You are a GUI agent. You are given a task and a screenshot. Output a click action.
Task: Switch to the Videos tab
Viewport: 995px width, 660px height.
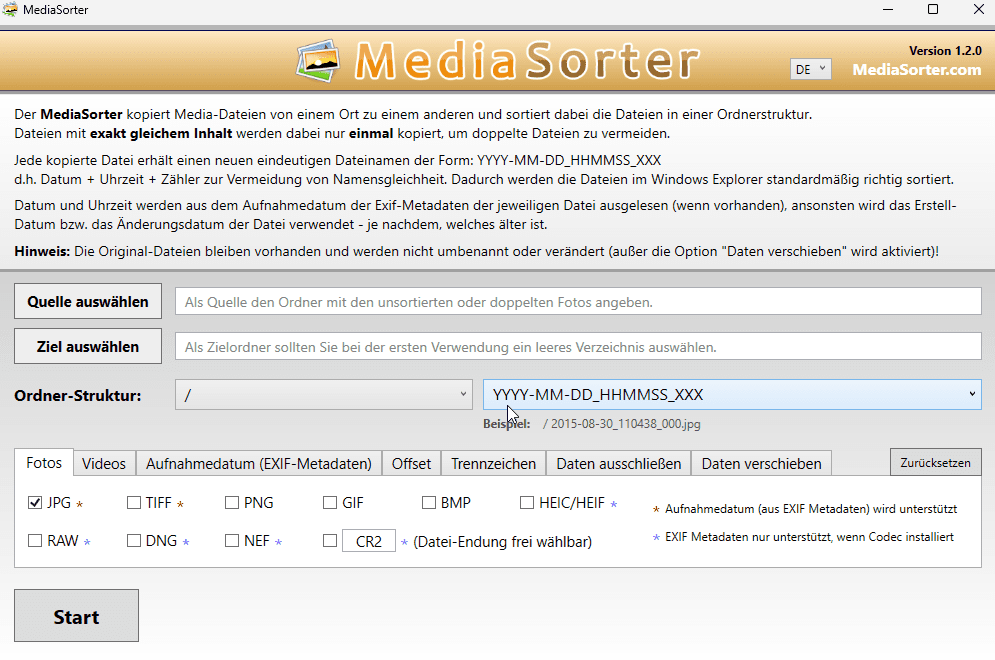[104, 463]
